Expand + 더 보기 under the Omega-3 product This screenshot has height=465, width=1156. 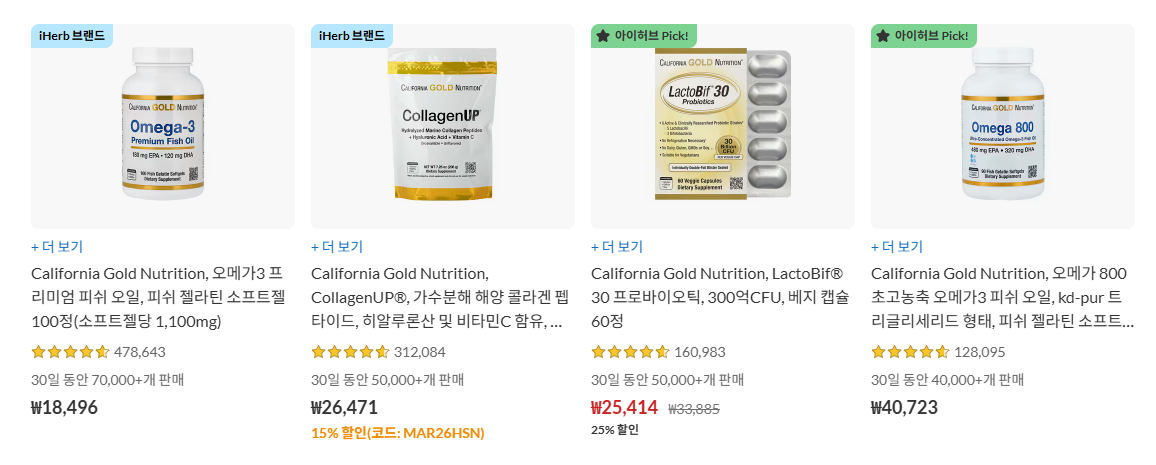57,247
